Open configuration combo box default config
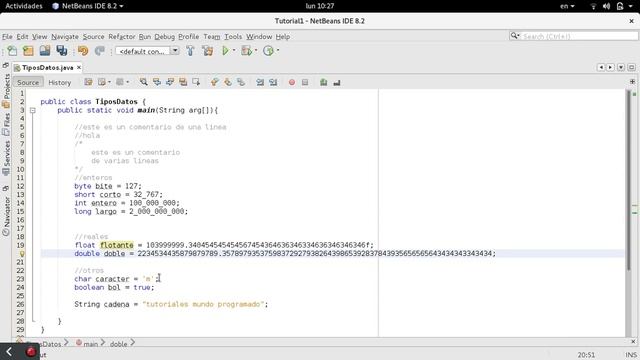640x360 pixels. coord(147,51)
